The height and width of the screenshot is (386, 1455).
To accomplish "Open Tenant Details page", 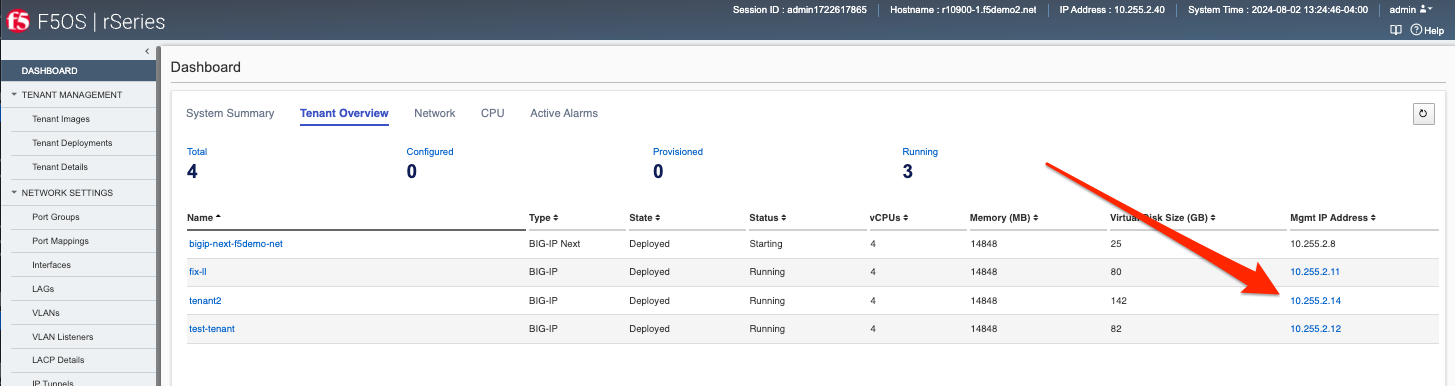I will [60, 167].
